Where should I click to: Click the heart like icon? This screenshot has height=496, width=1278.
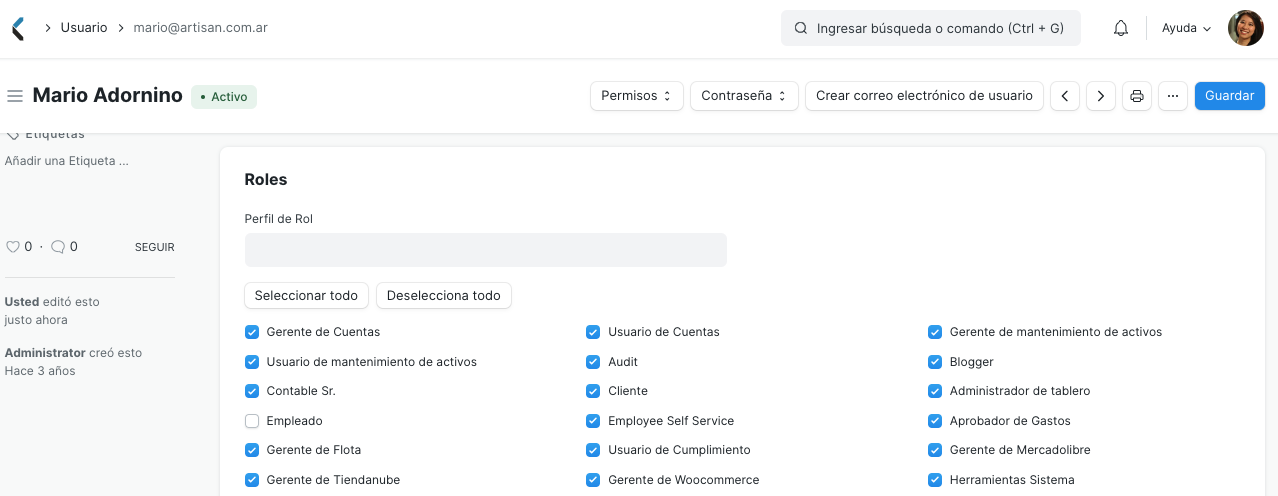tap(13, 247)
